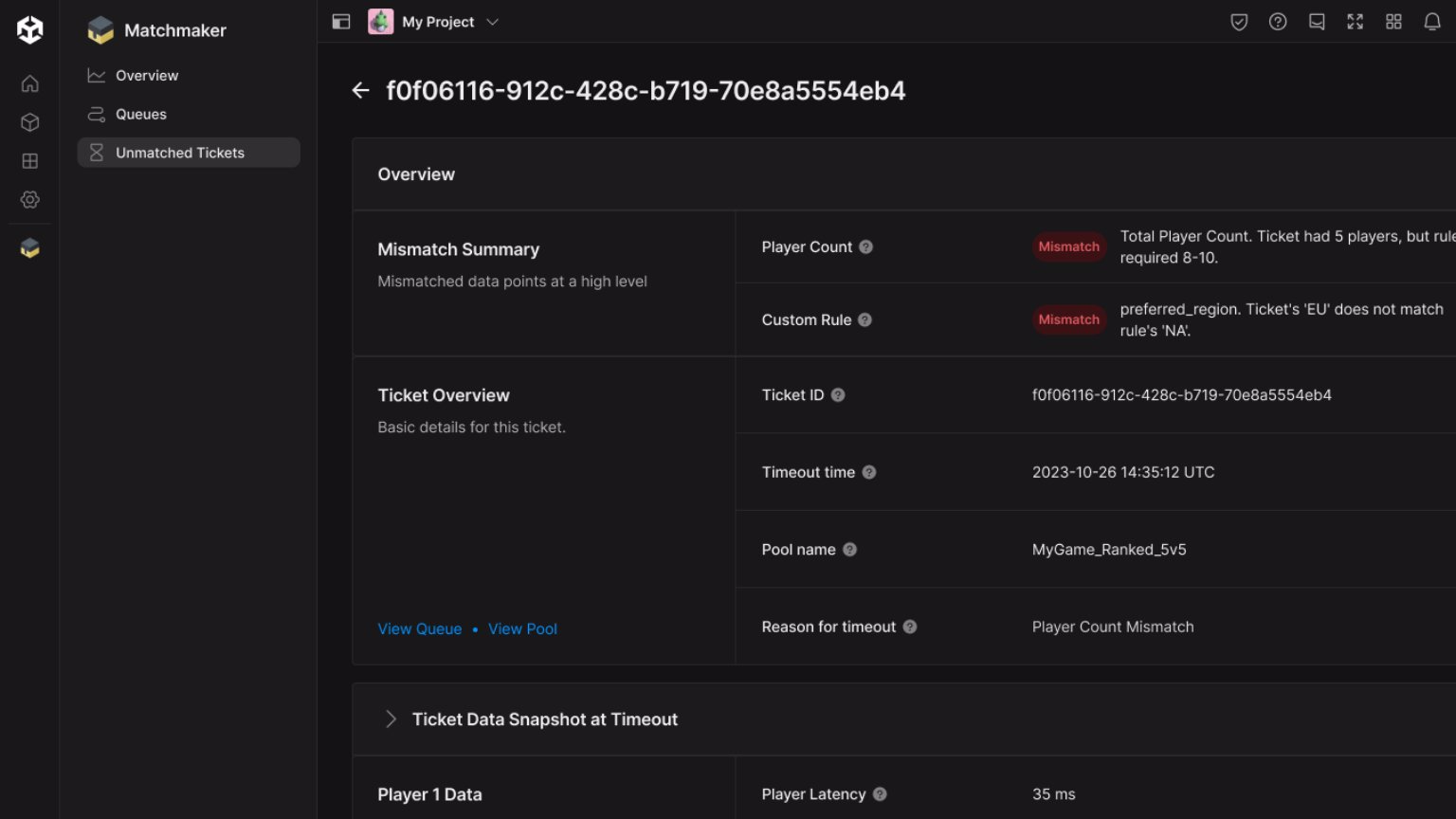Open settings gear in left rail
The image size is (1456, 819).
coord(29,200)
